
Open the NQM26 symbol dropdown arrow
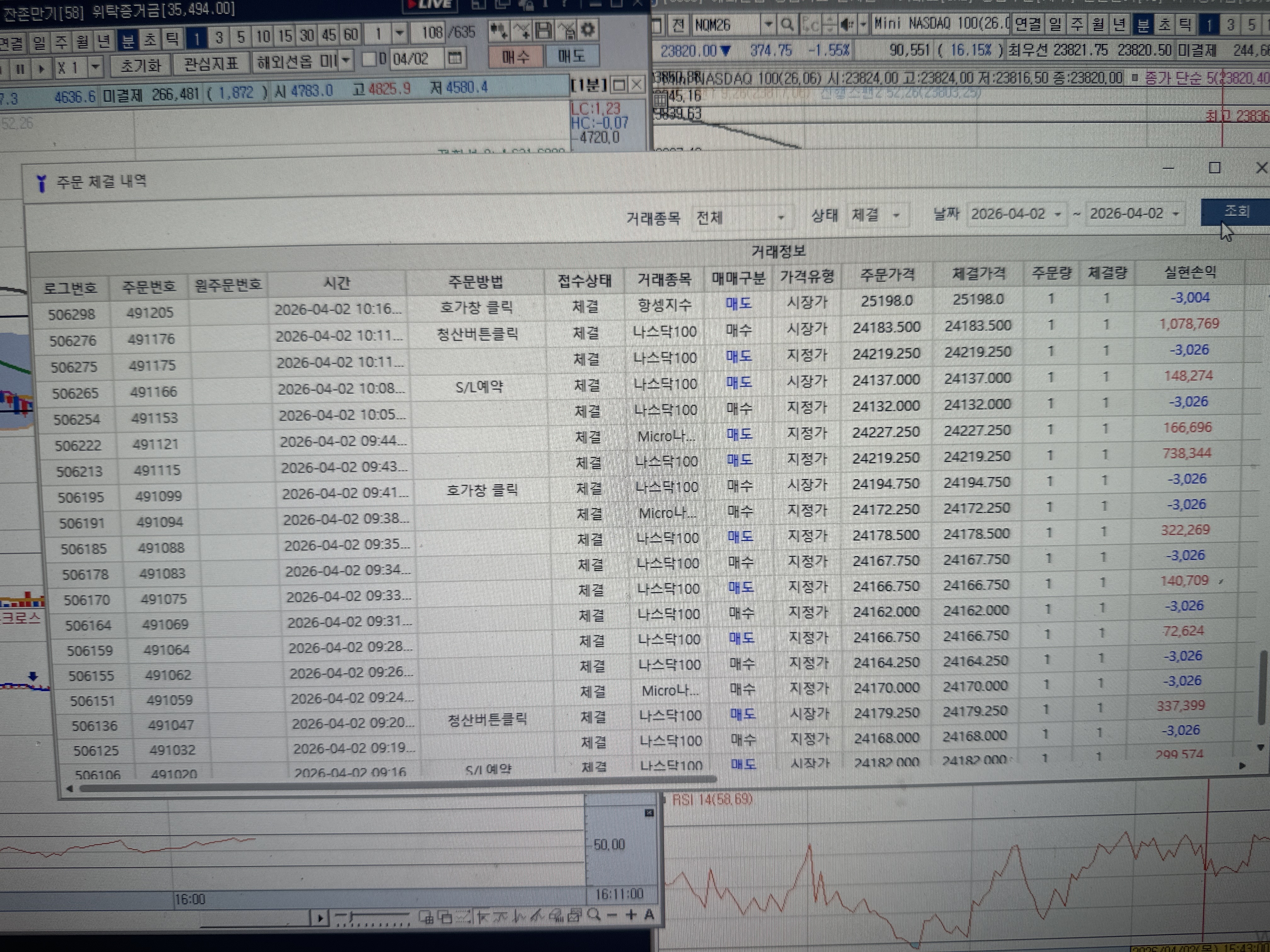(x=768, y=25)
